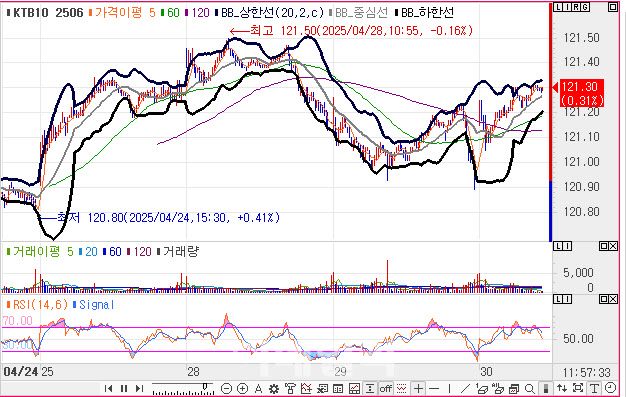Jump to the first chart bar

point(108,388)
